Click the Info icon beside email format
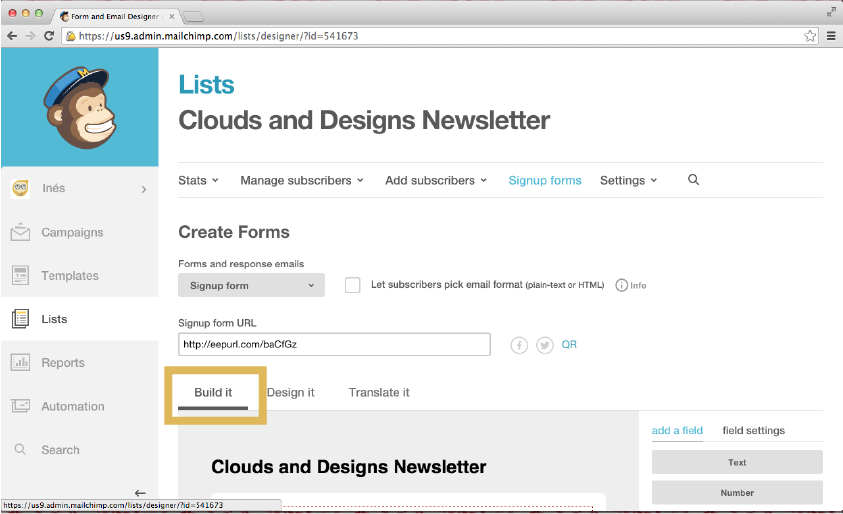843x514 pixels. [621, 285]
